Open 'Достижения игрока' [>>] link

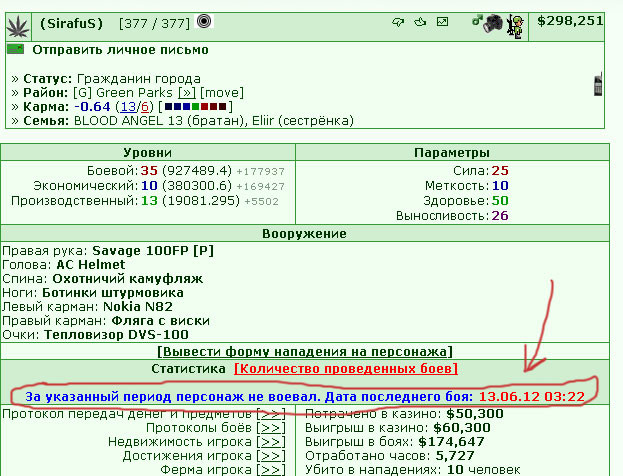[271, 456]
